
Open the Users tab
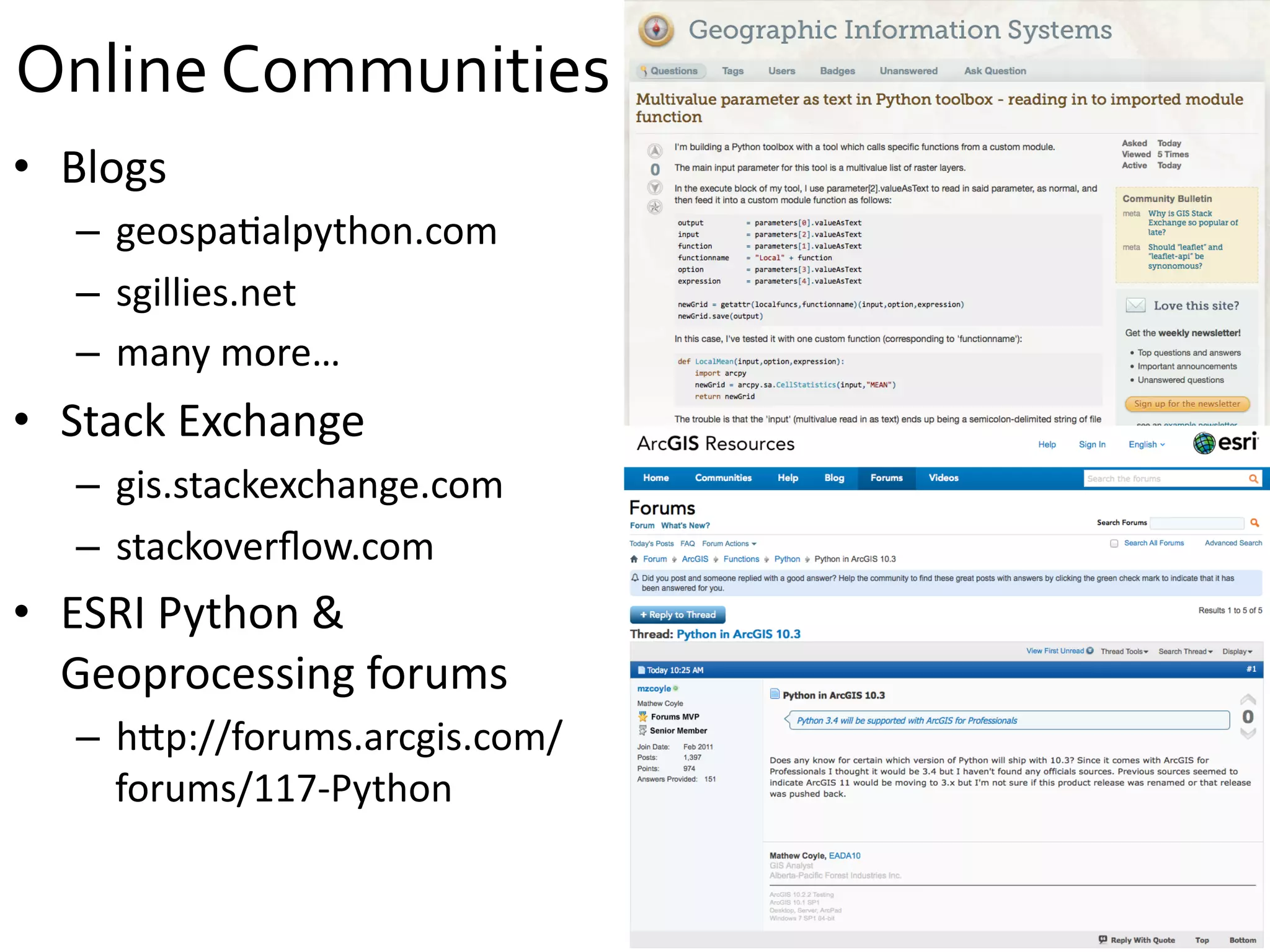click(781, 71)
